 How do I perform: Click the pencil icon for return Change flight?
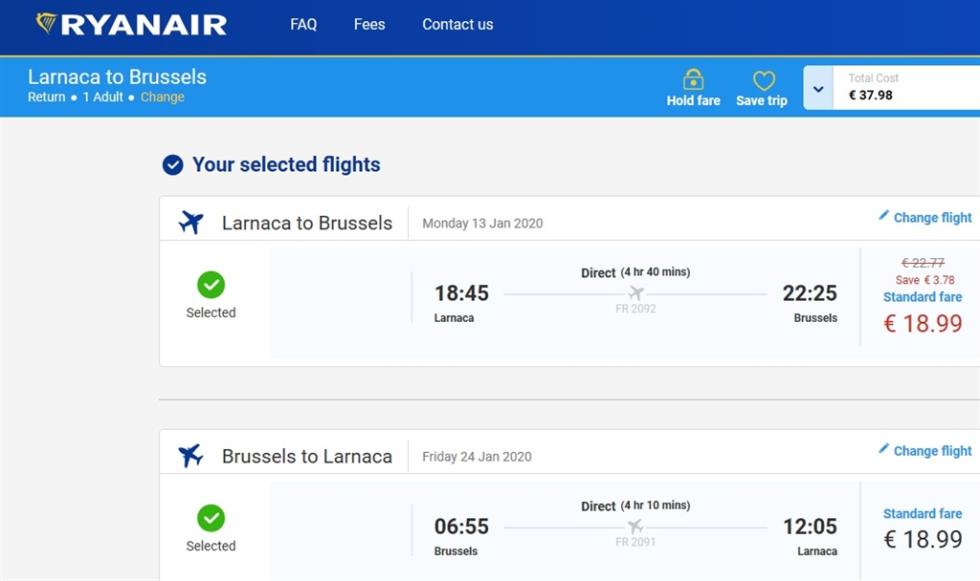pyautogui.click(x=883, y=449)
